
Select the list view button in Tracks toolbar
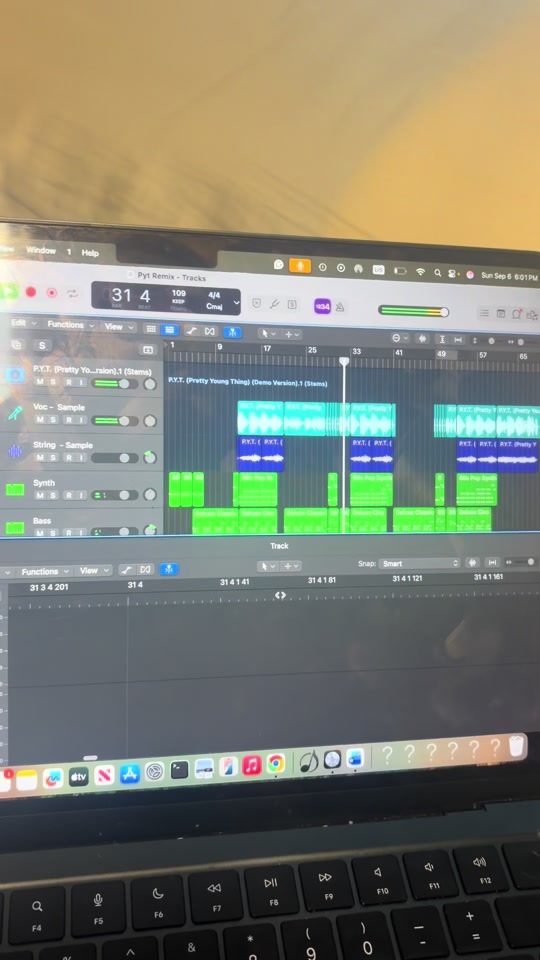pos(170,330)
